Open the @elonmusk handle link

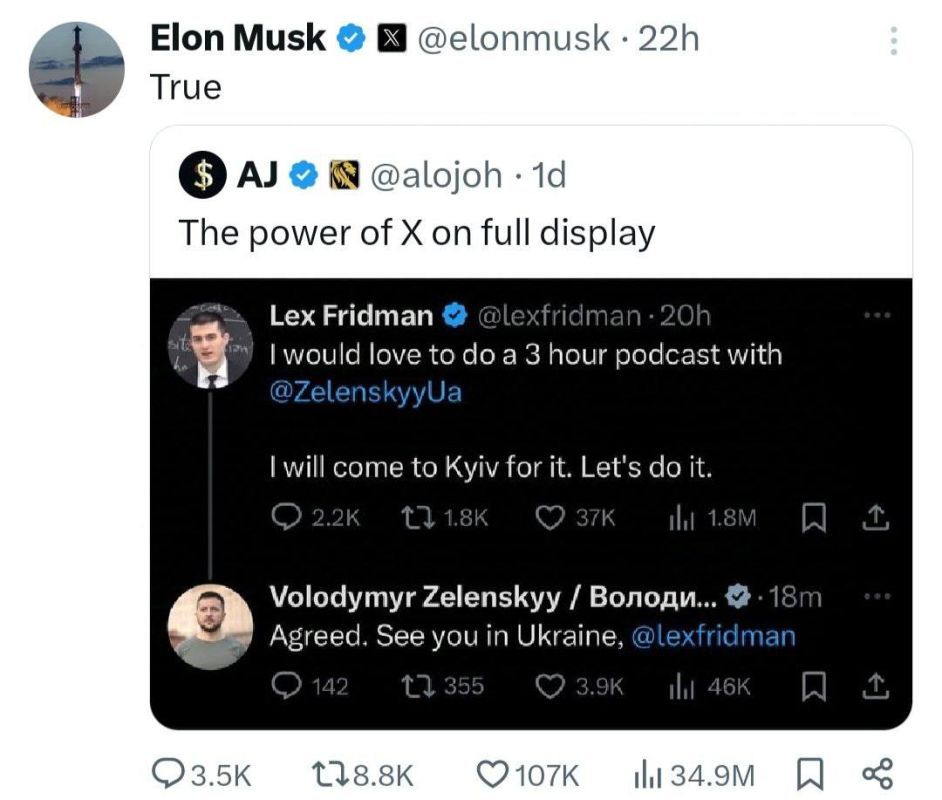coord(511,38)
